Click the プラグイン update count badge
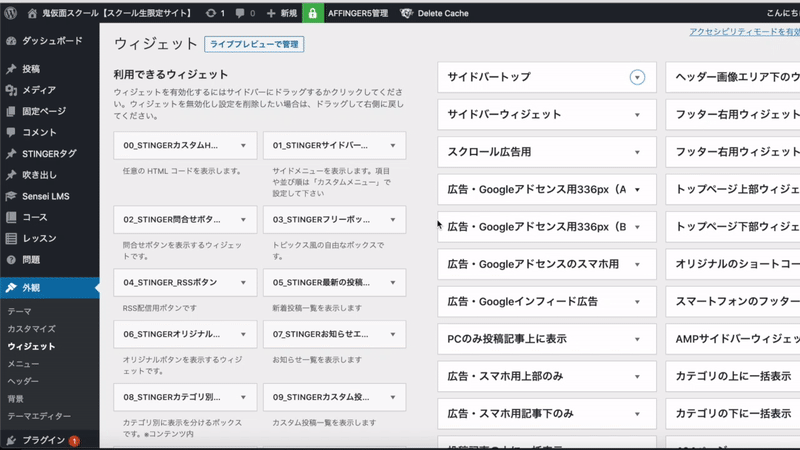The image size is (800, 450). pos(74,441)
